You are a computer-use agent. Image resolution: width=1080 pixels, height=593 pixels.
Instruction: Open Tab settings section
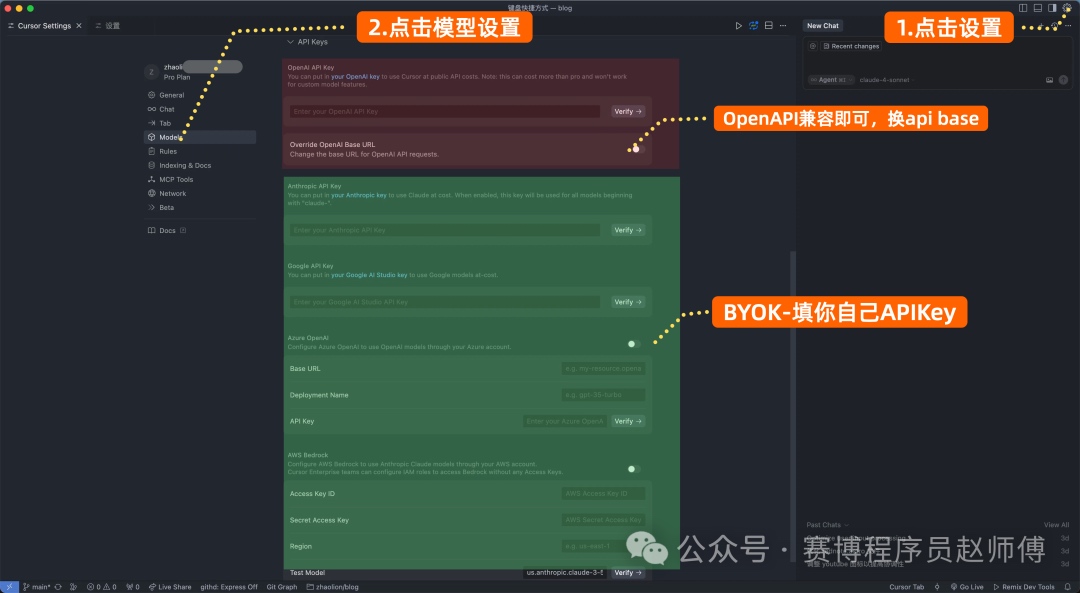tap(199, 123)
